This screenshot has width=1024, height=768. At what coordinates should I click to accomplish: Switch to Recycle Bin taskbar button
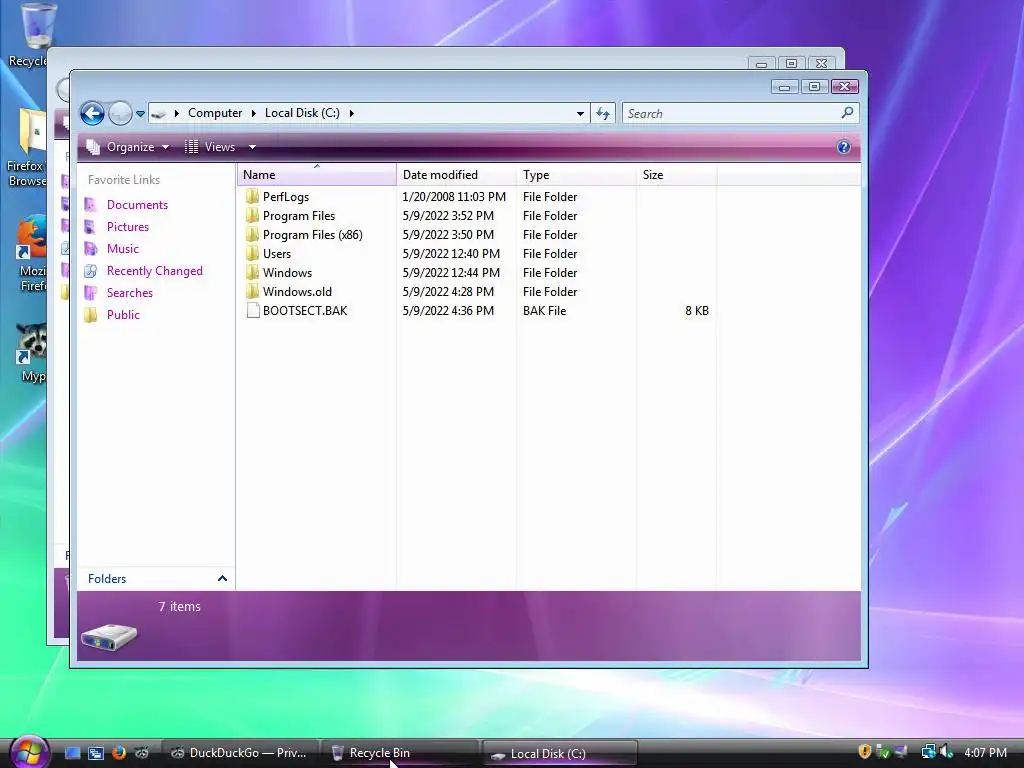tap(399, 753)
